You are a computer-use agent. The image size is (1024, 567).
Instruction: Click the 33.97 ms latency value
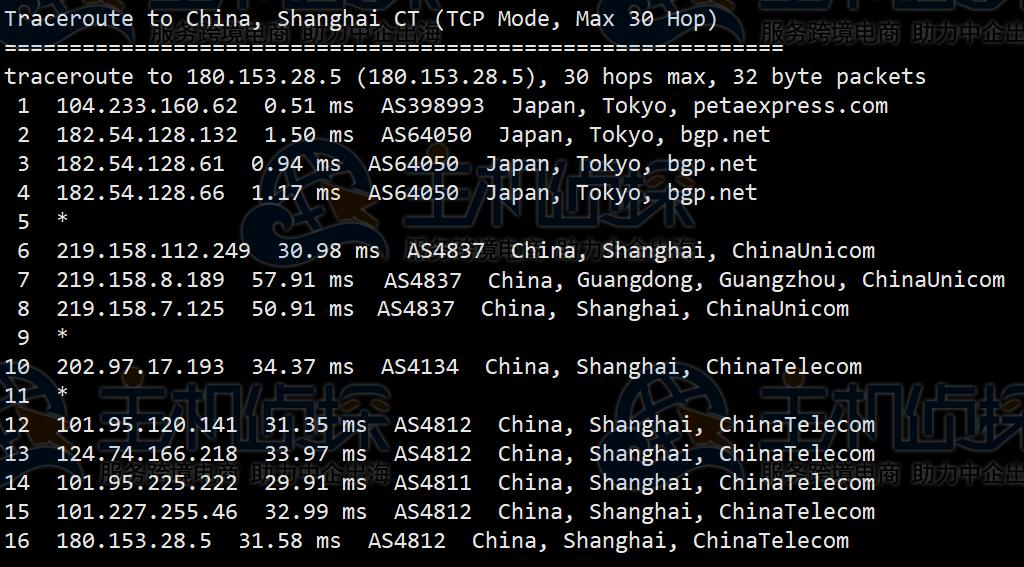tap(315, 453)
